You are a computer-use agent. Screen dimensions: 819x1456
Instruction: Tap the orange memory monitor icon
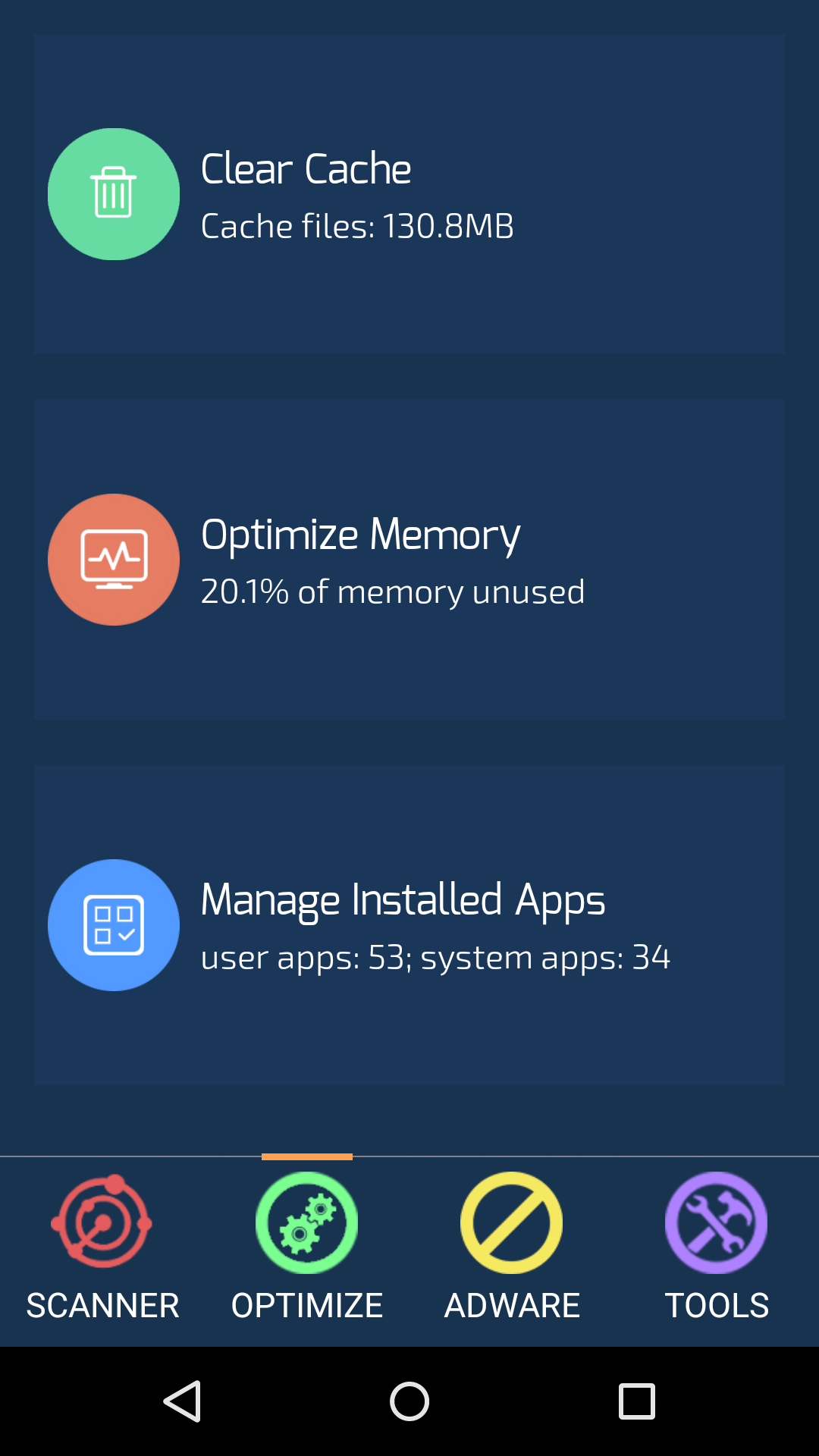114,560
